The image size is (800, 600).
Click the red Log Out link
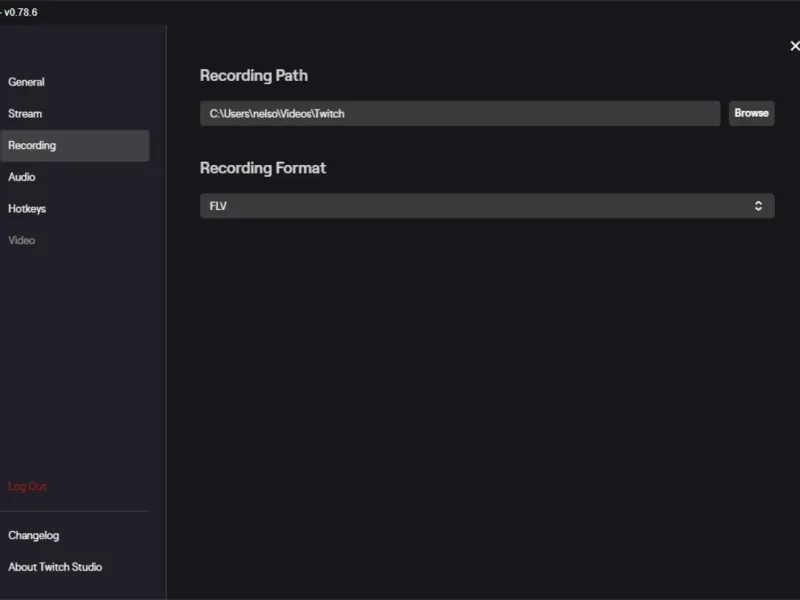coord(28,486)
